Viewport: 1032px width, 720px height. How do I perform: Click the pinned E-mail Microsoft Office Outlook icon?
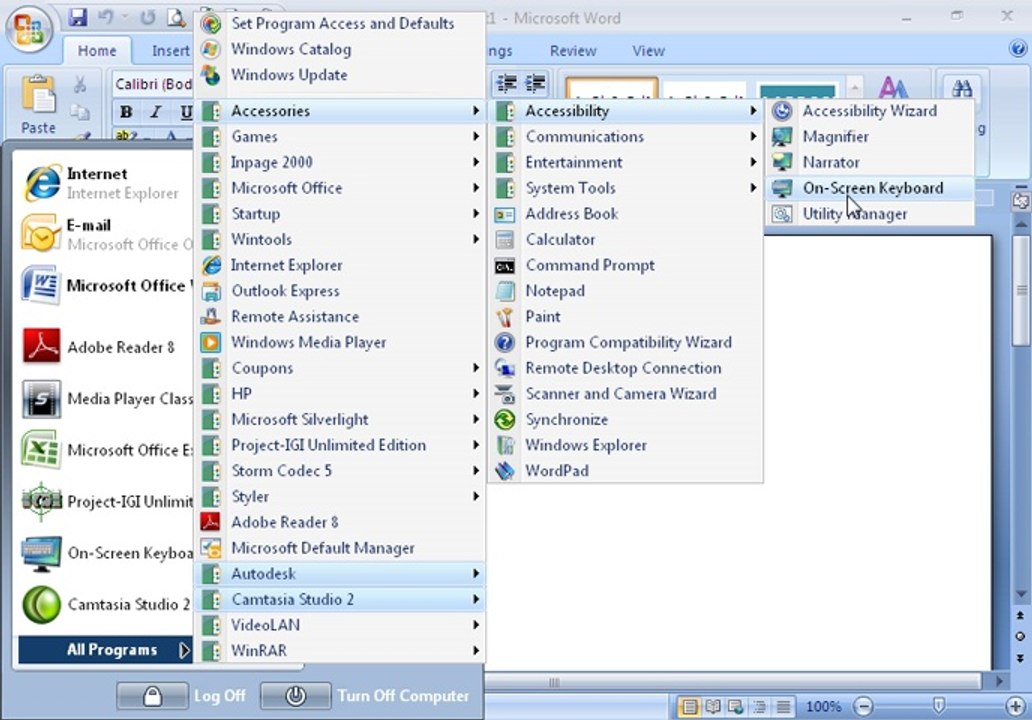coord(41,234)
